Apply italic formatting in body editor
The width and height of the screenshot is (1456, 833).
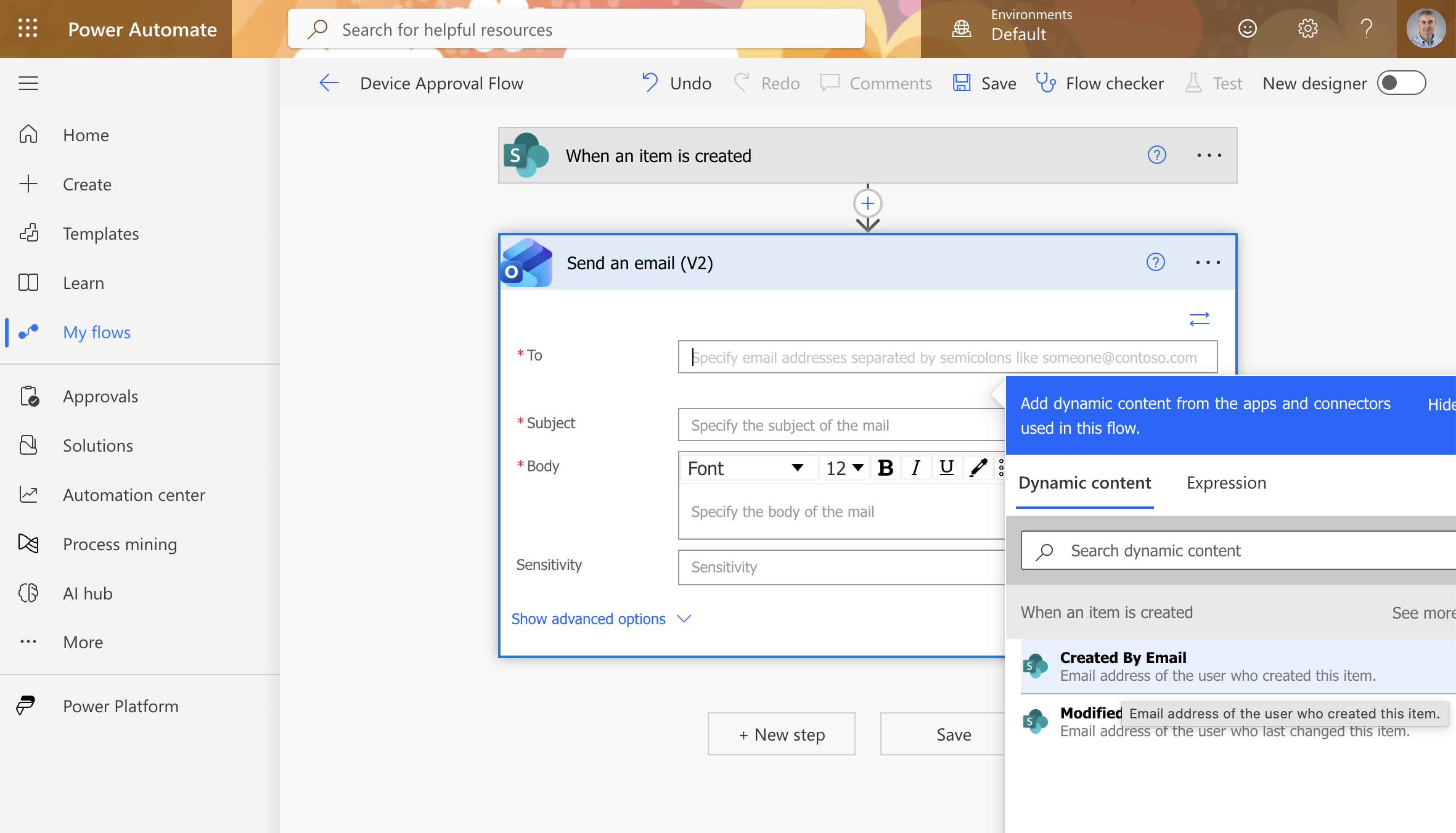[916, 468]
